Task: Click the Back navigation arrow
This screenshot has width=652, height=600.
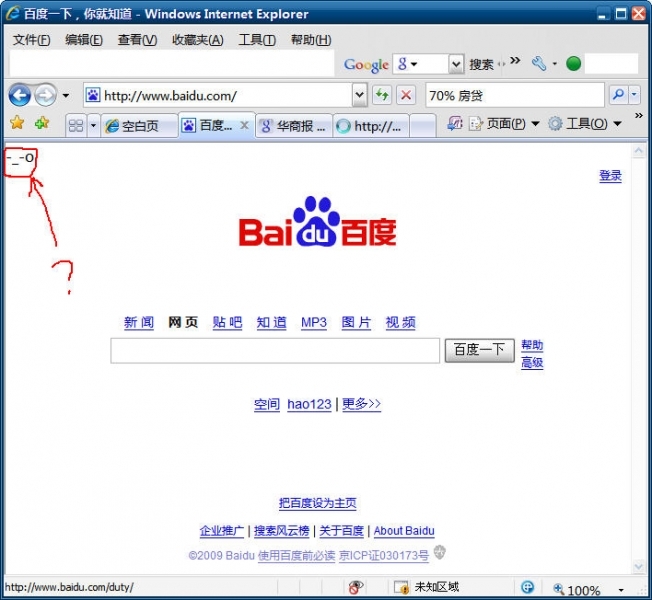Action: pos(19,95)
